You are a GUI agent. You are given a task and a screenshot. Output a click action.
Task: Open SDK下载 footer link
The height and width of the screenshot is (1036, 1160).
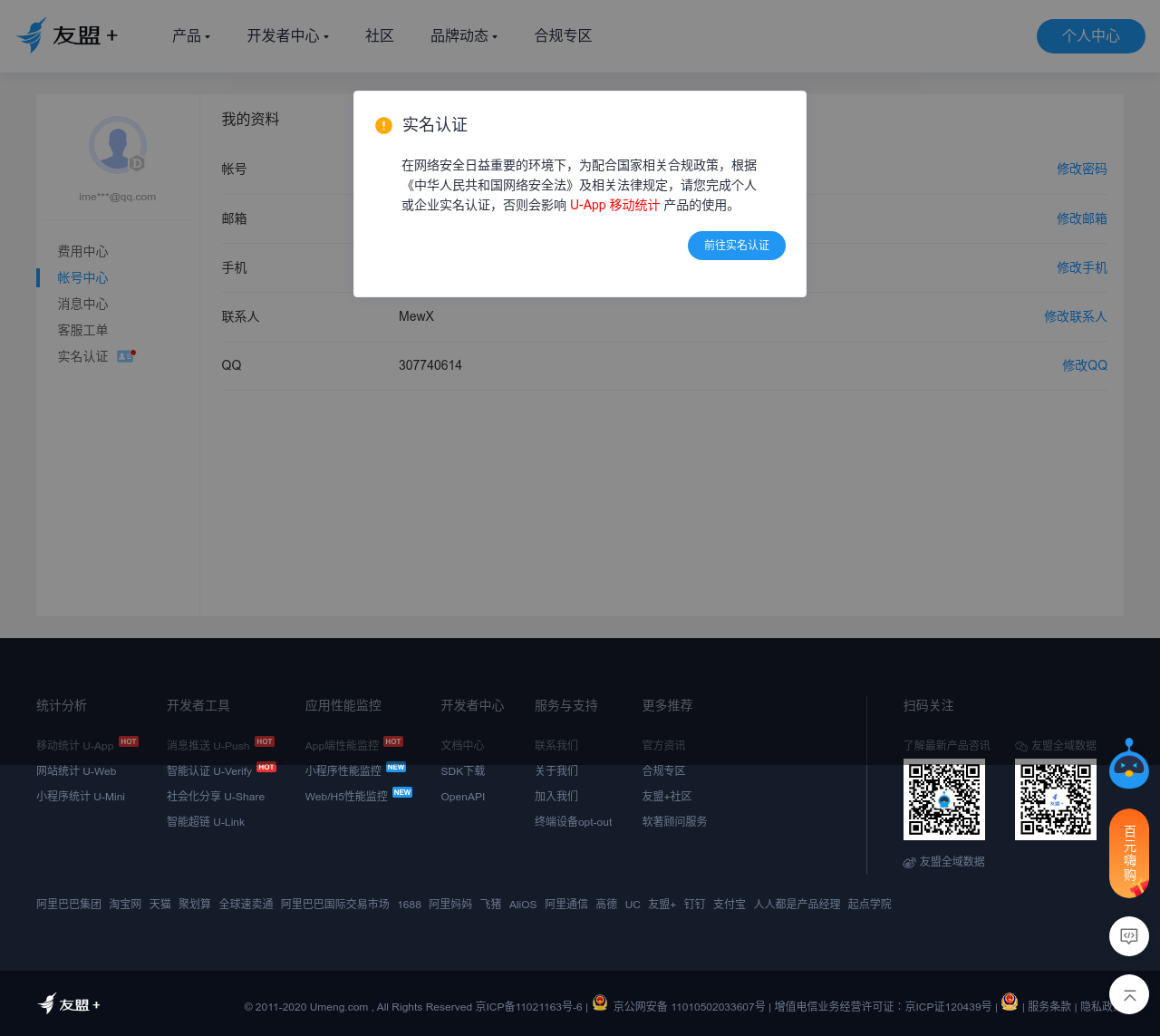[463, 770]
